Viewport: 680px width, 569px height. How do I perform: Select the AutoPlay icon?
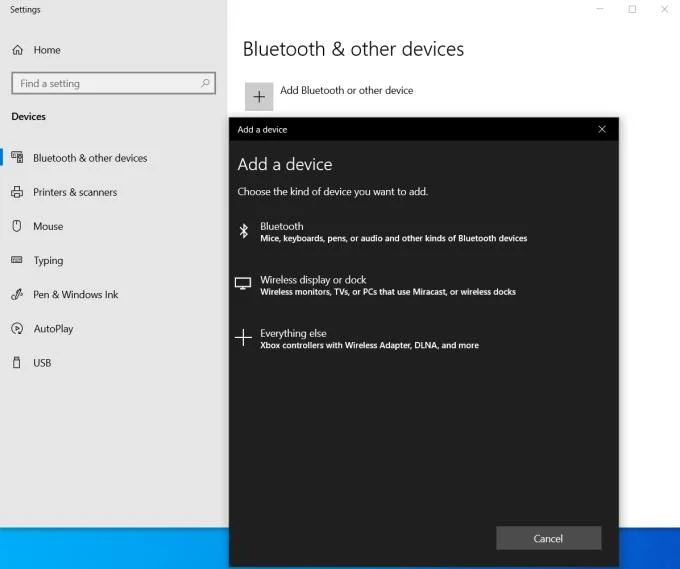click(17, 329)
